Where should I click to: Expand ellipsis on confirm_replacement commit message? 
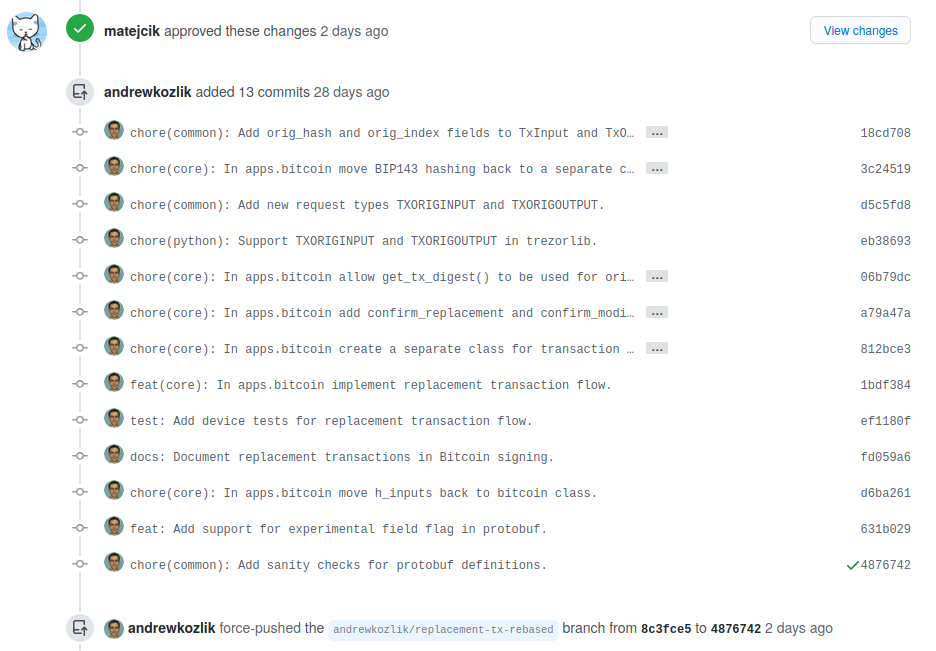[x=657, y=313]
